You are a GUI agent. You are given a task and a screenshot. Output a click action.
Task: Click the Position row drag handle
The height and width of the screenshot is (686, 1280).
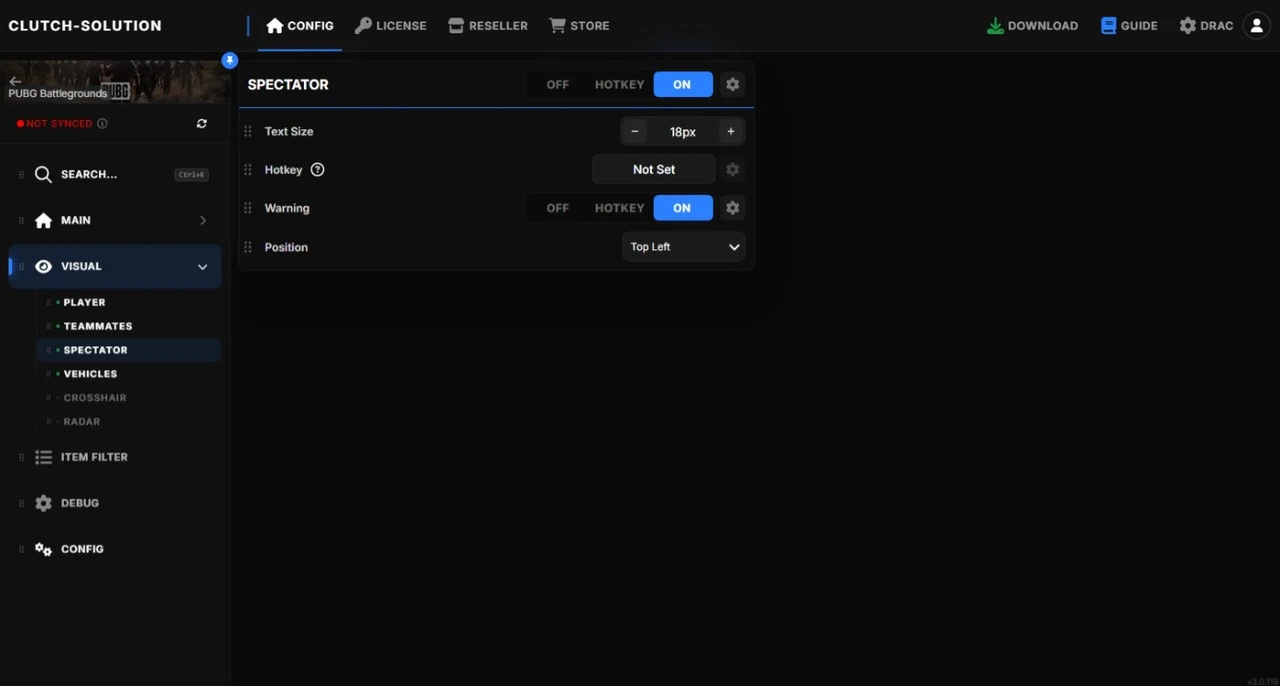[x=248, y=247]
